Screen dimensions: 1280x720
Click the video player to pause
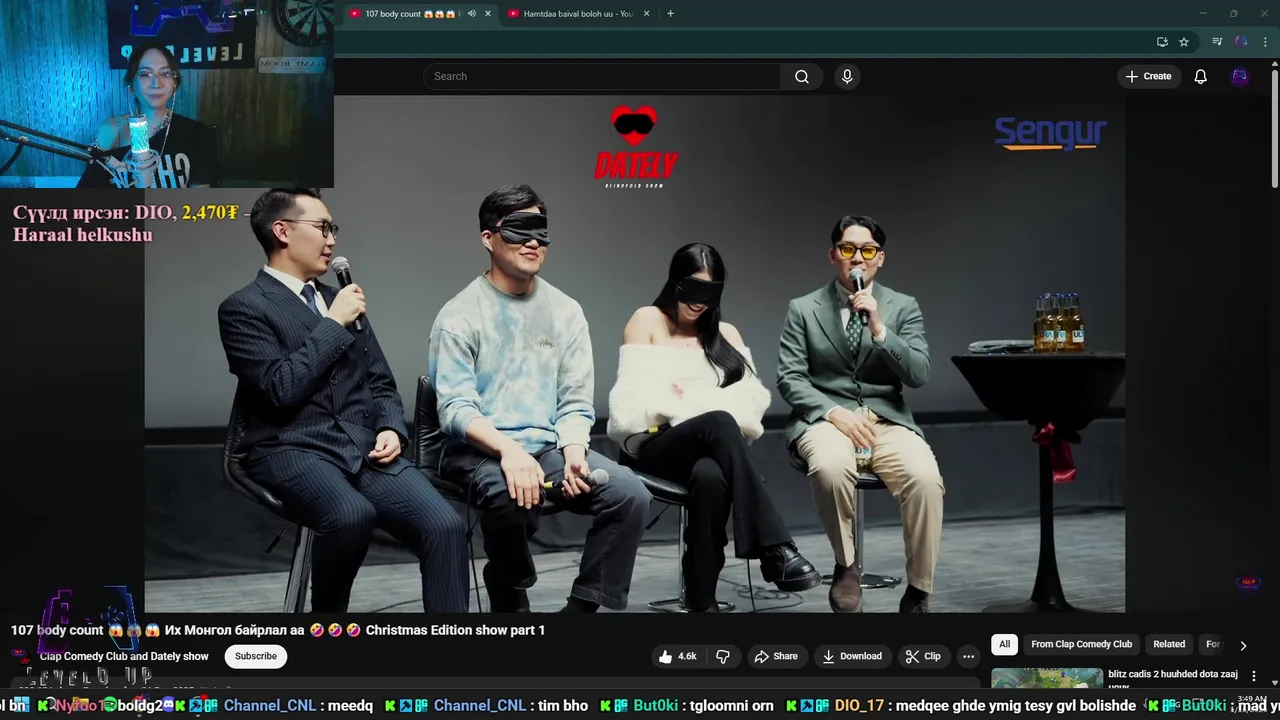tap(635, 353)
